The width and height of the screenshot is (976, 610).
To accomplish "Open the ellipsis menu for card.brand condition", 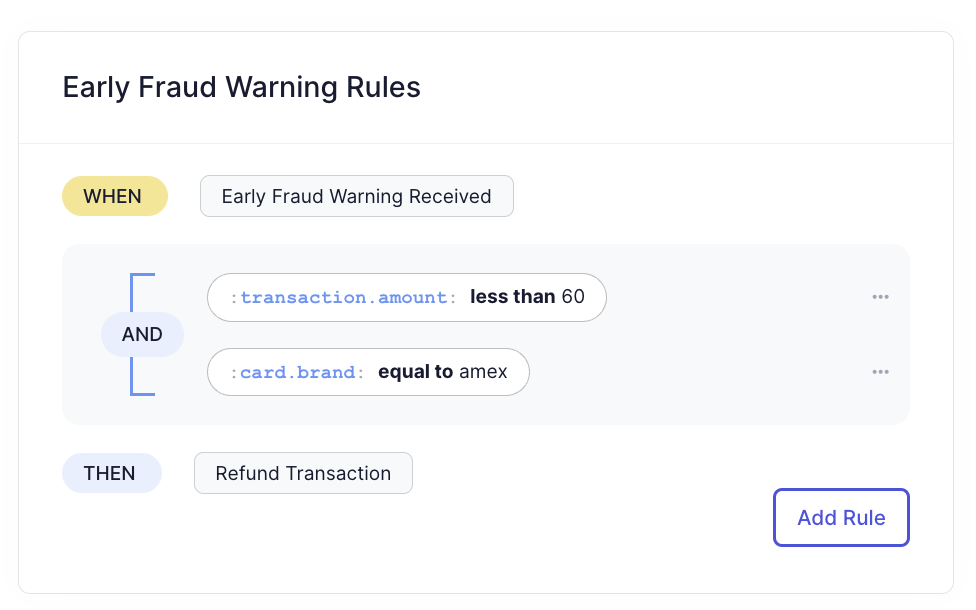I will pyautogui.click(x=880, y=372).
